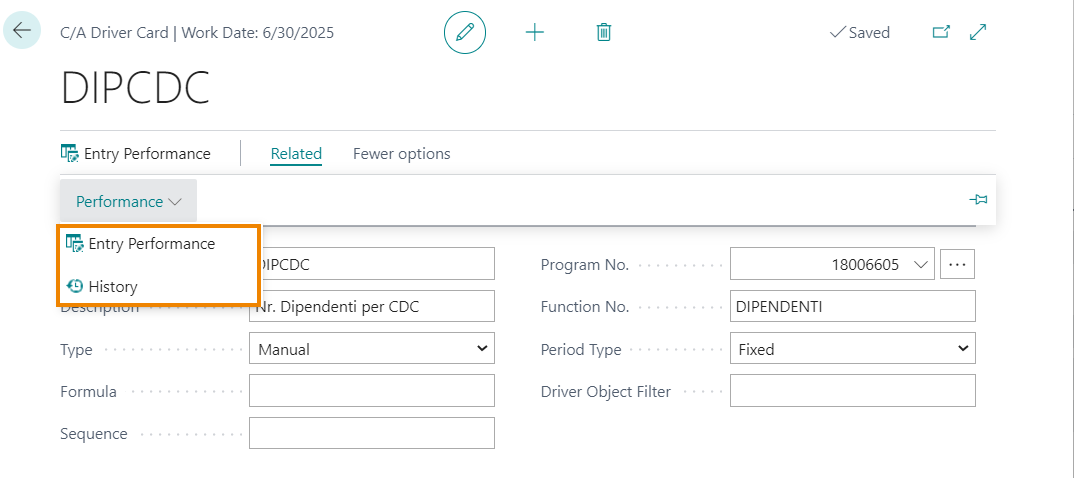Click the Sequence input field

click(x=372, y=433)
